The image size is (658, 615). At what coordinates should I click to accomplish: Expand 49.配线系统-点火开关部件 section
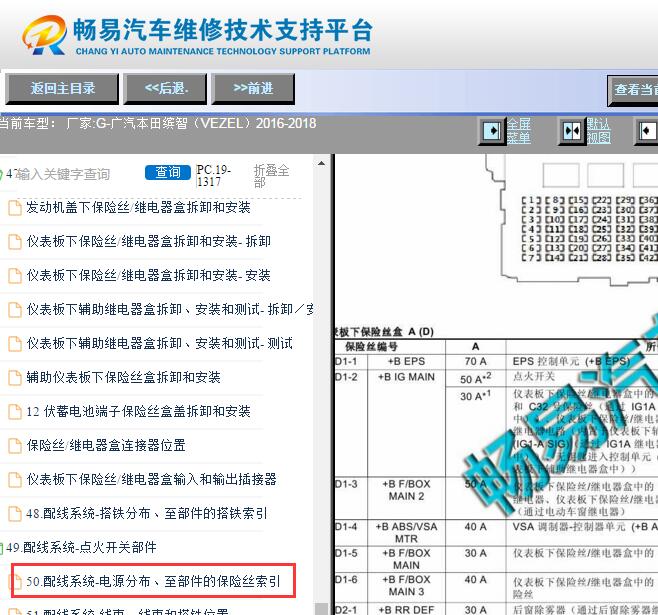click(x=81, y=547)
